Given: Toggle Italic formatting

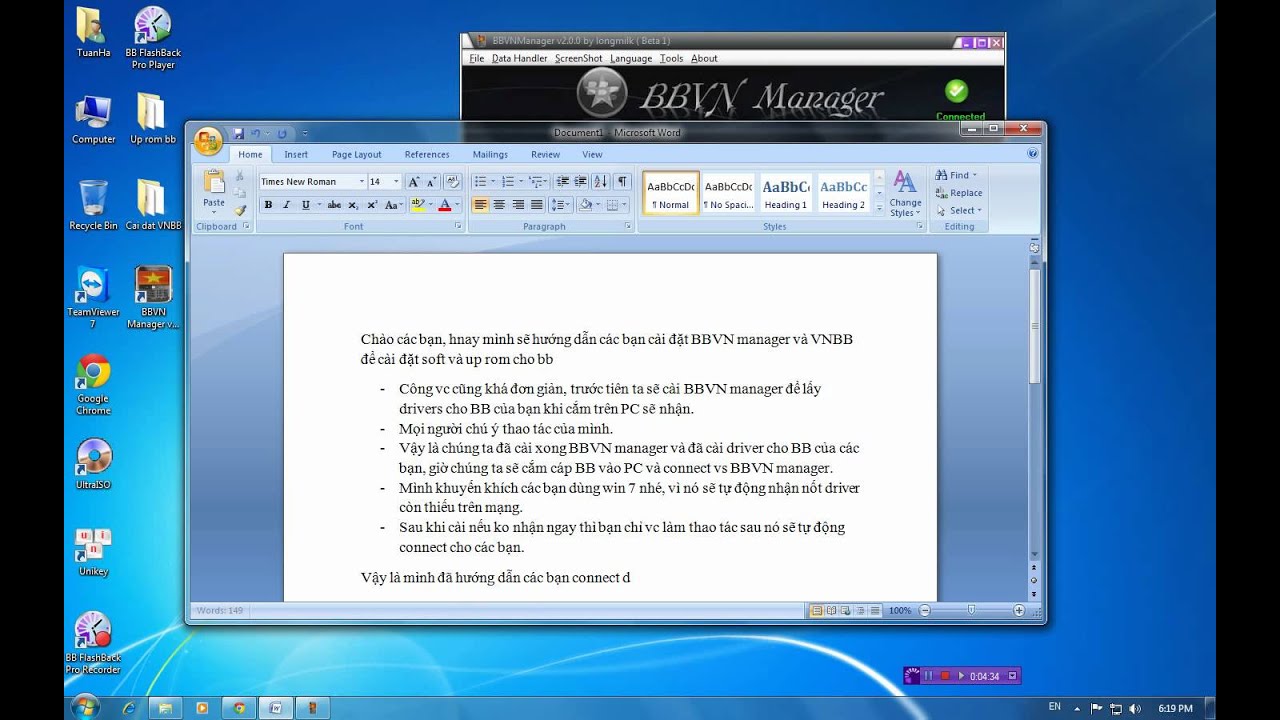Looking at the screenshot, I should (286, 205).
